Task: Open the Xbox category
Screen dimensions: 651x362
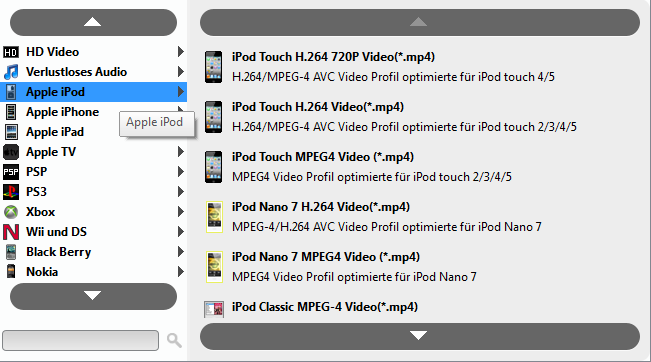Action: click(x=93, y=212)
